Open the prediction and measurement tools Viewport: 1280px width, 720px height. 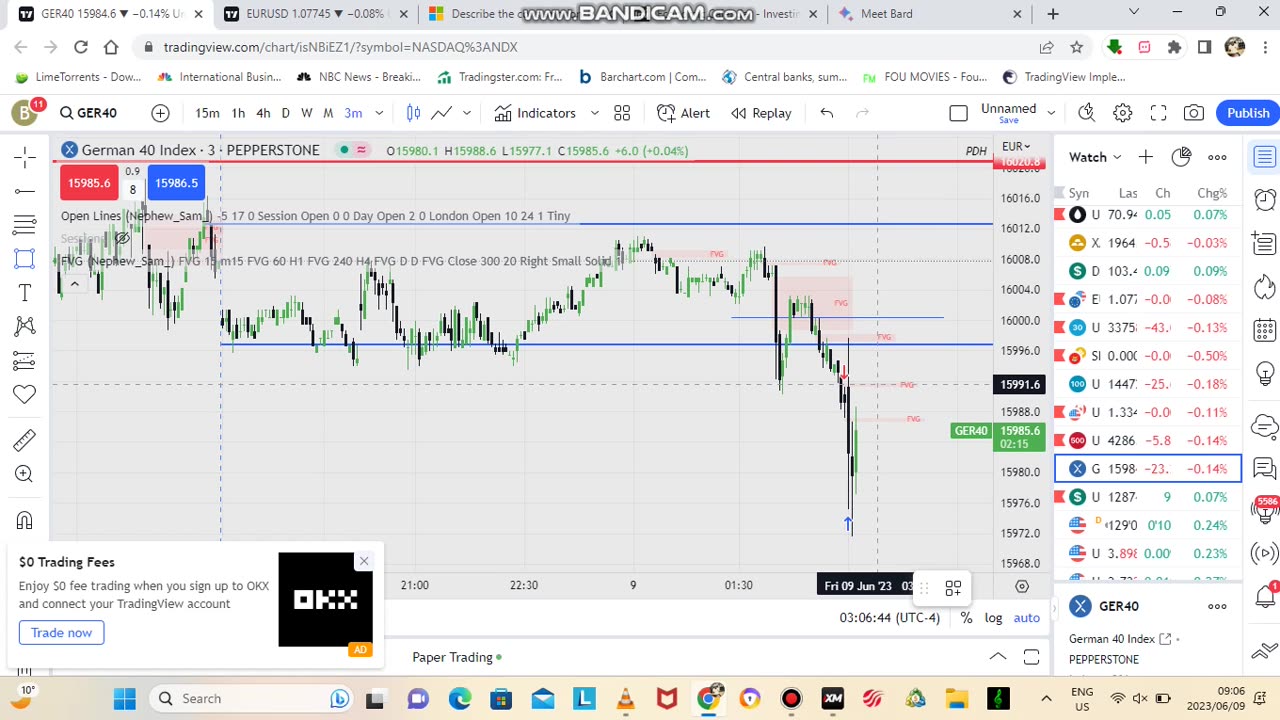(x=25, y=360)
